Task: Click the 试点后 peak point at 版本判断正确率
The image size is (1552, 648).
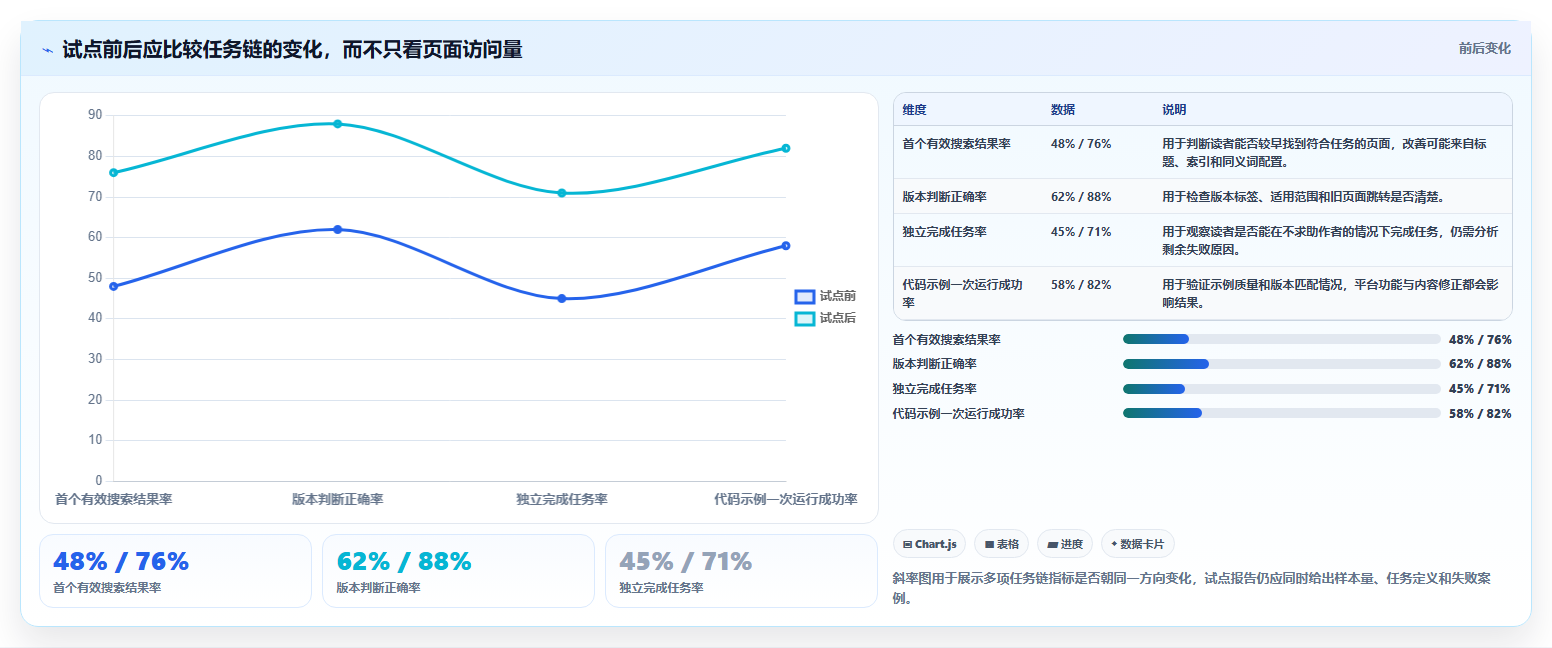Action: click(x=337, y=124)
